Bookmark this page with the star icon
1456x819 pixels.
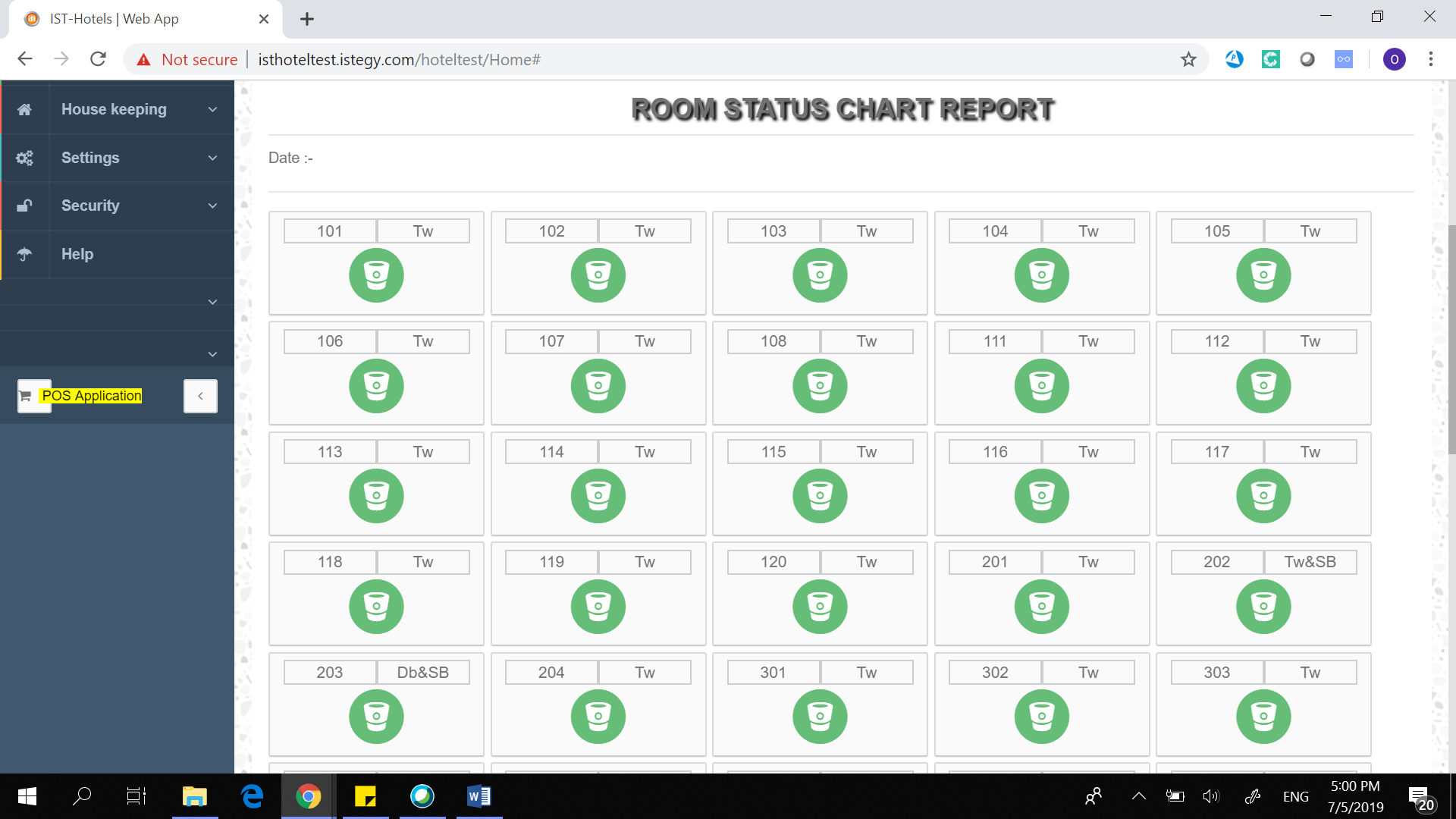click(x=1188, y=59)
